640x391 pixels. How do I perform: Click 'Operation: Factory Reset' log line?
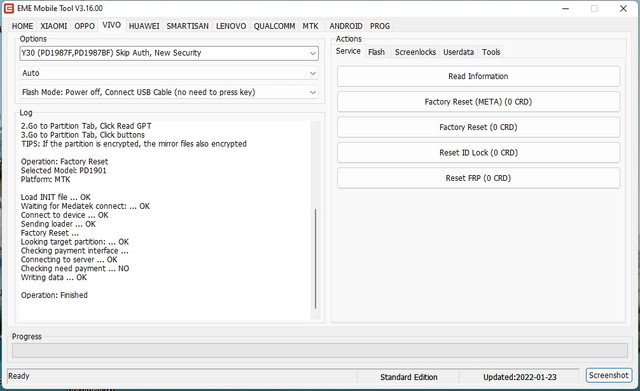tap(64, 162)
